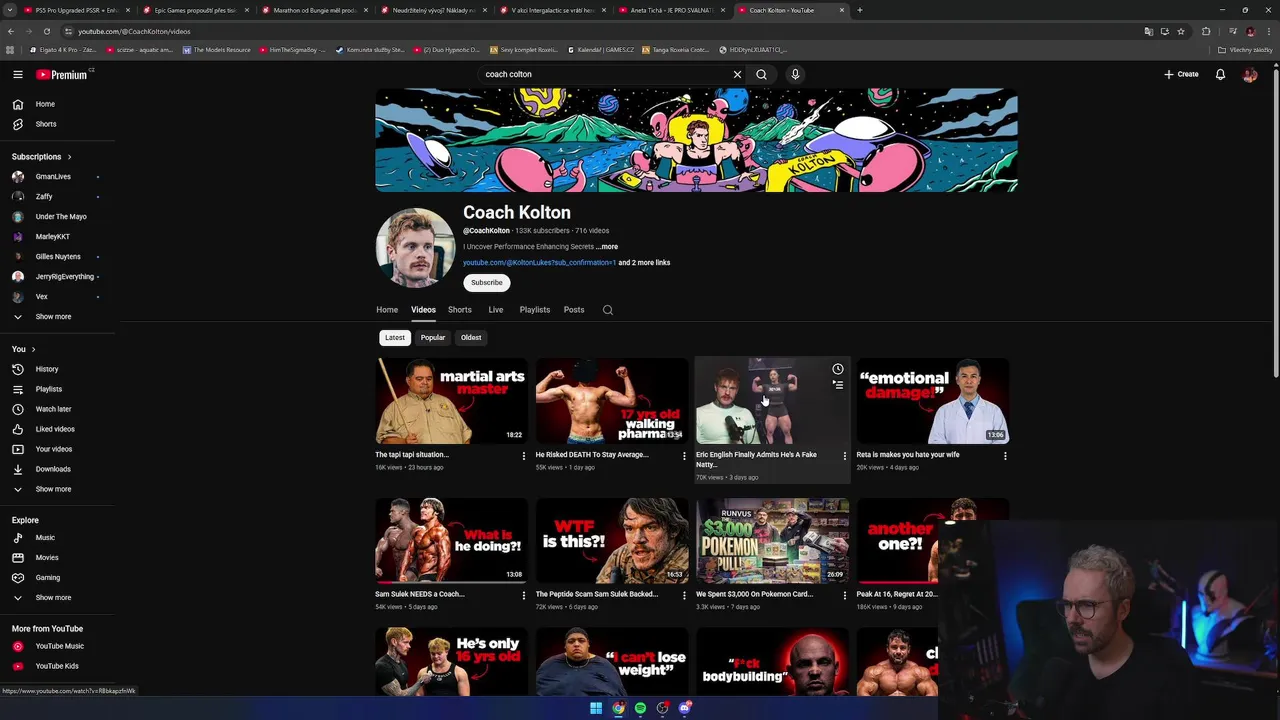Viewport: 1280px width, 720px height.
Task: Search within channel using magnifier icon
Action: pos(607,310)
